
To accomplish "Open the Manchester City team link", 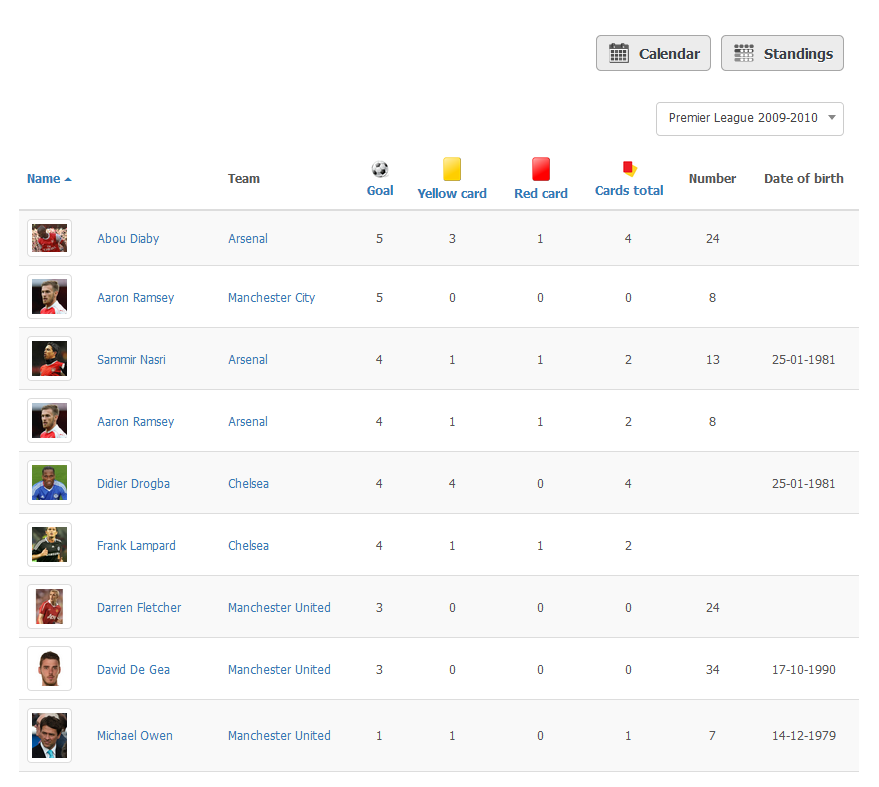I will [271, 298].
